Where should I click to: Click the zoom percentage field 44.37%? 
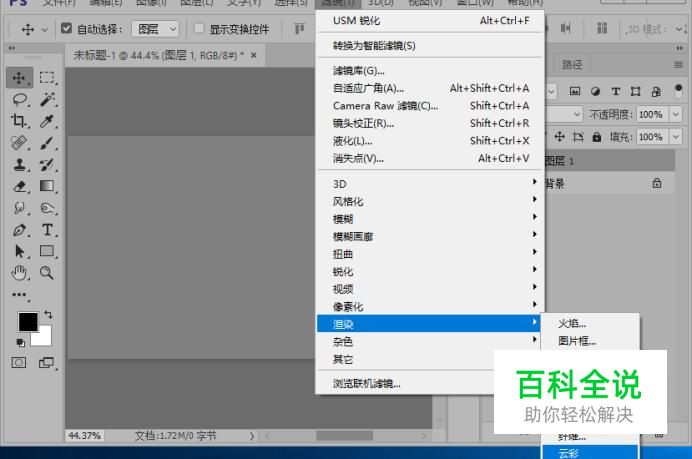84,436
